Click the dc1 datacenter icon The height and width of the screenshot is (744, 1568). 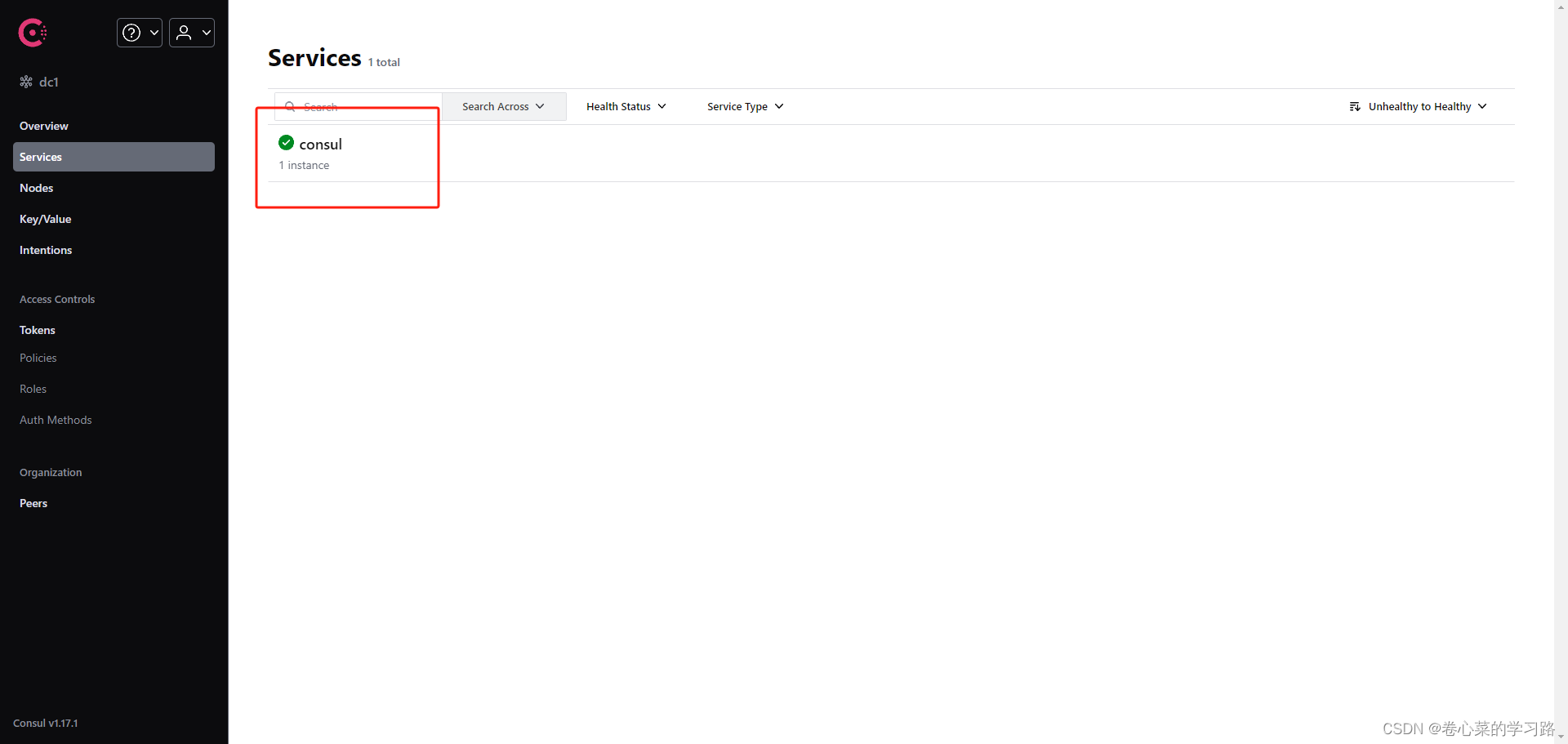[25, 82]
